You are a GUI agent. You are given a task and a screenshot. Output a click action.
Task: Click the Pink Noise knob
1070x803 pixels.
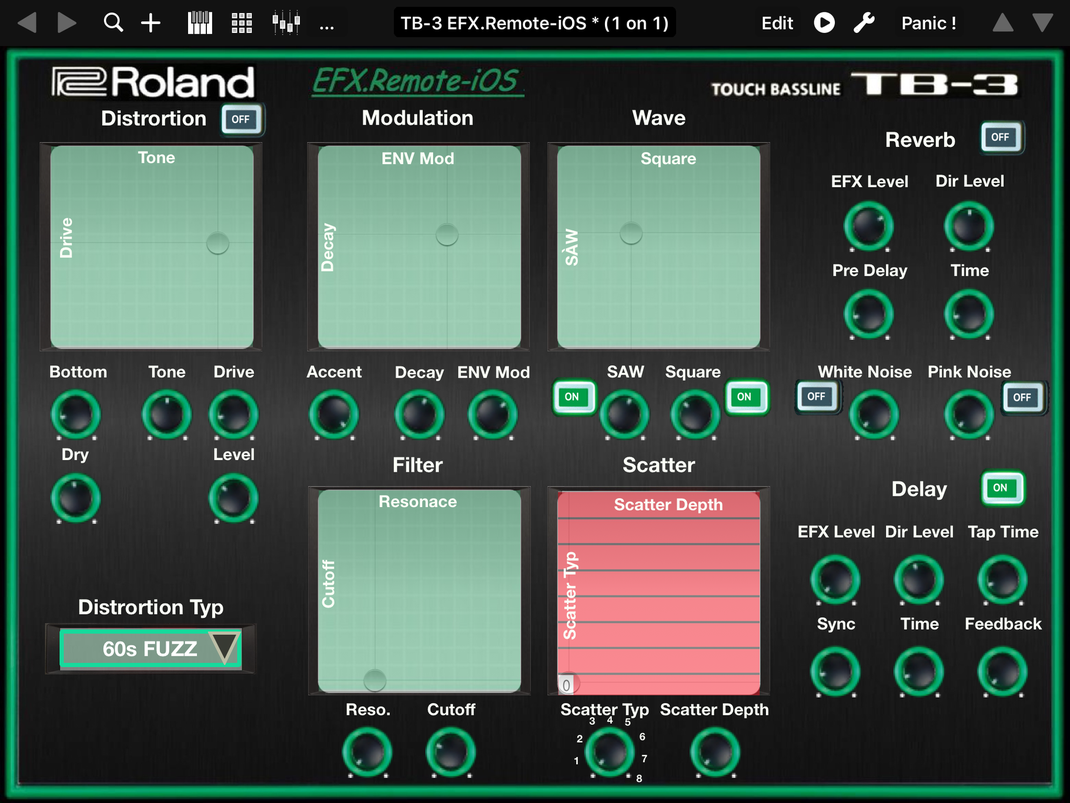click(969, 414)
